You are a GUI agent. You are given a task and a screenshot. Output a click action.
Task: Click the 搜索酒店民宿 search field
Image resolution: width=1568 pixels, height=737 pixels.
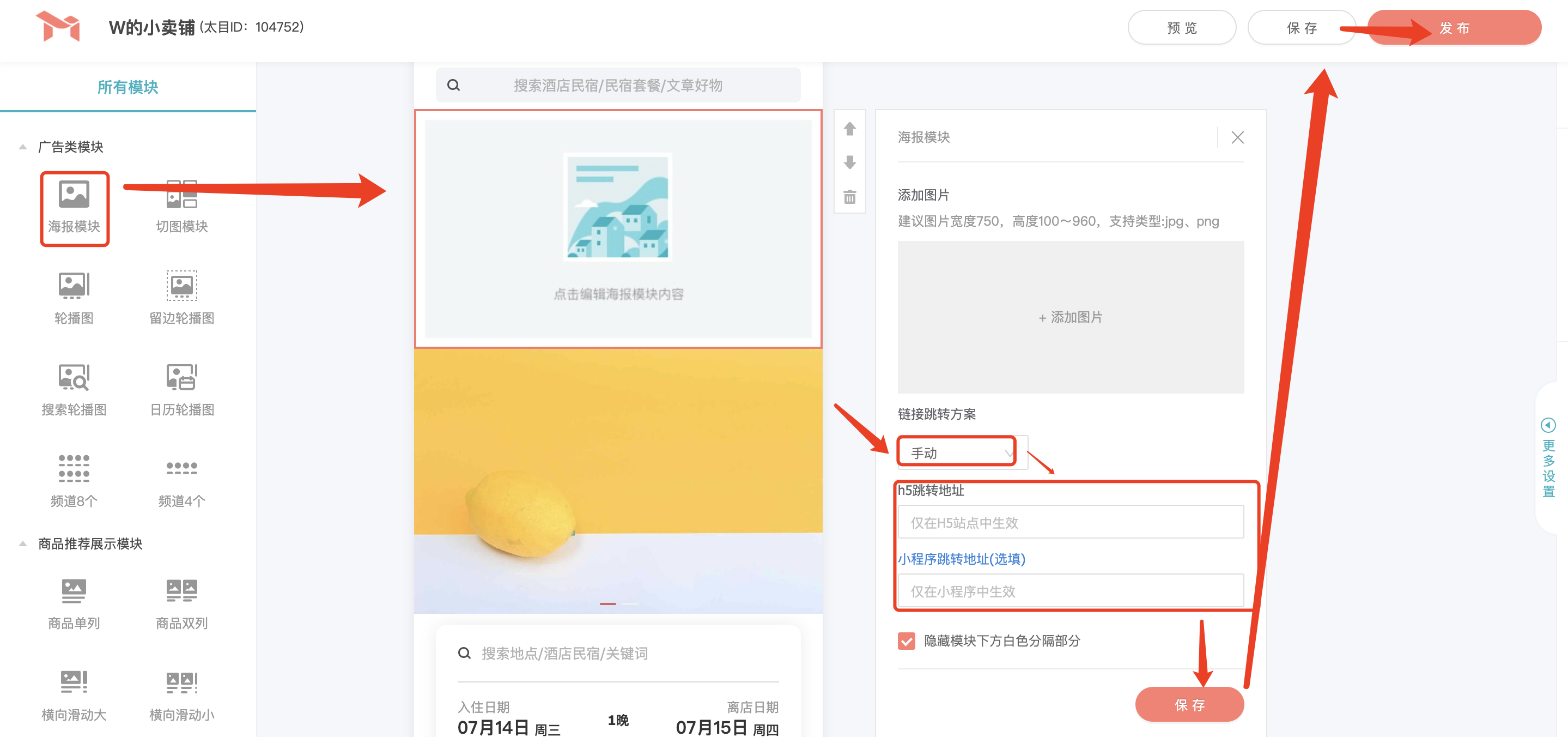(x=618, y=85)
